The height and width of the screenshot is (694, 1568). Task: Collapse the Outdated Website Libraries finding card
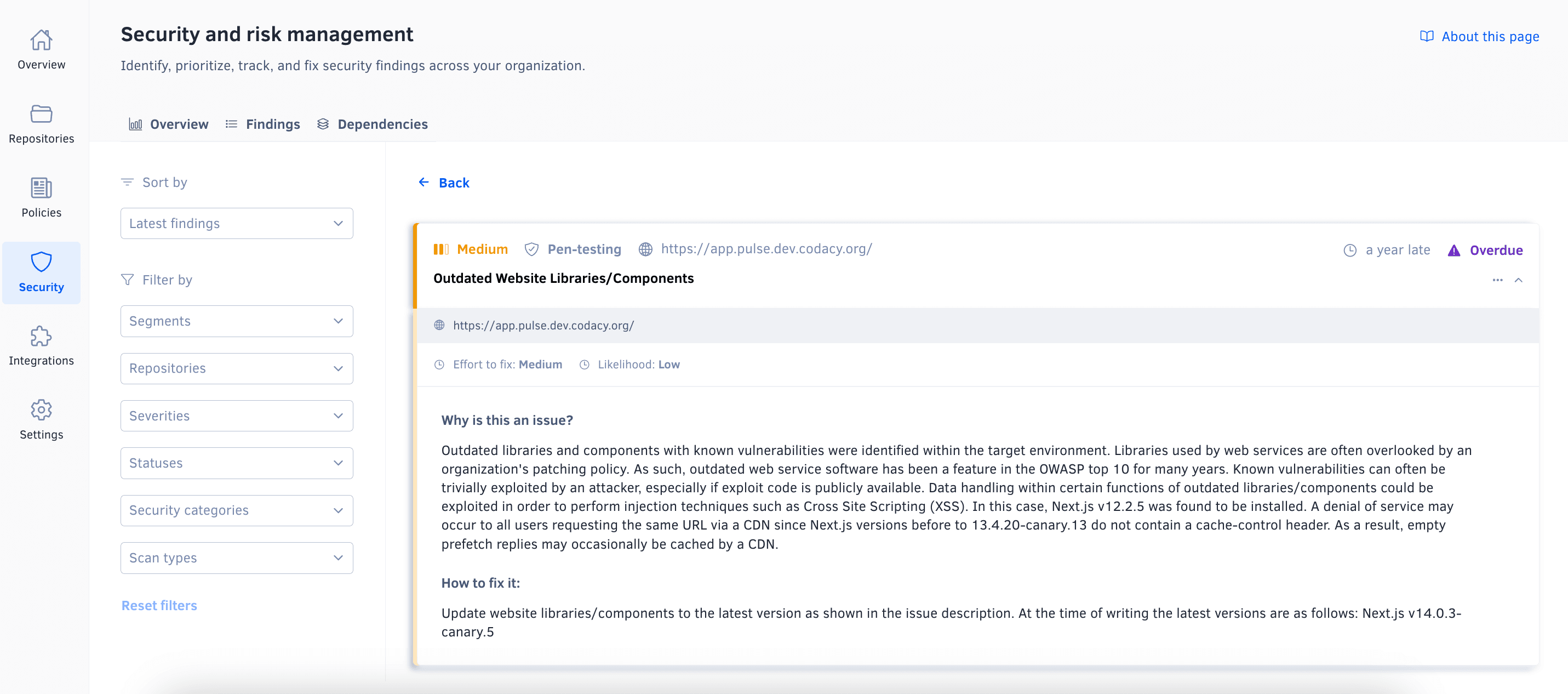click(1519, 281)
